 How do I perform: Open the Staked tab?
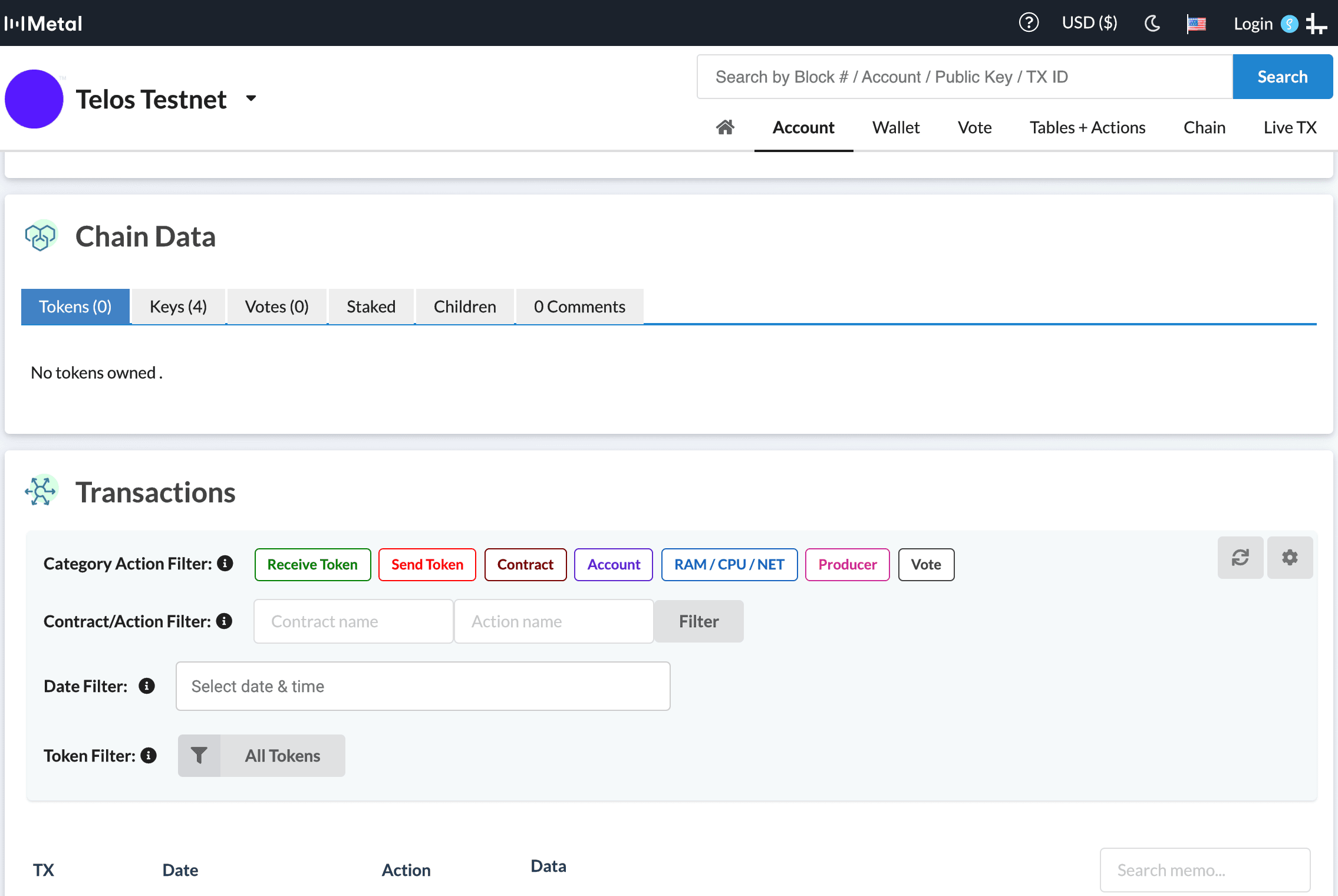(371, 307)
